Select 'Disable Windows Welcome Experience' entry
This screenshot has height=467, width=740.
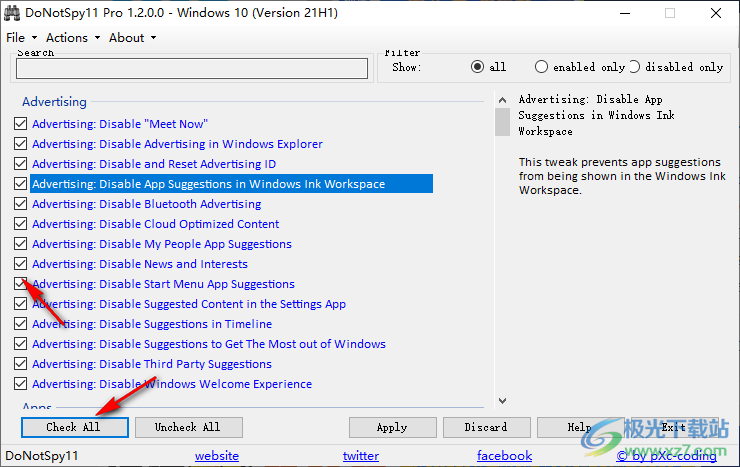pyautogui.click(x=172, y=384)
